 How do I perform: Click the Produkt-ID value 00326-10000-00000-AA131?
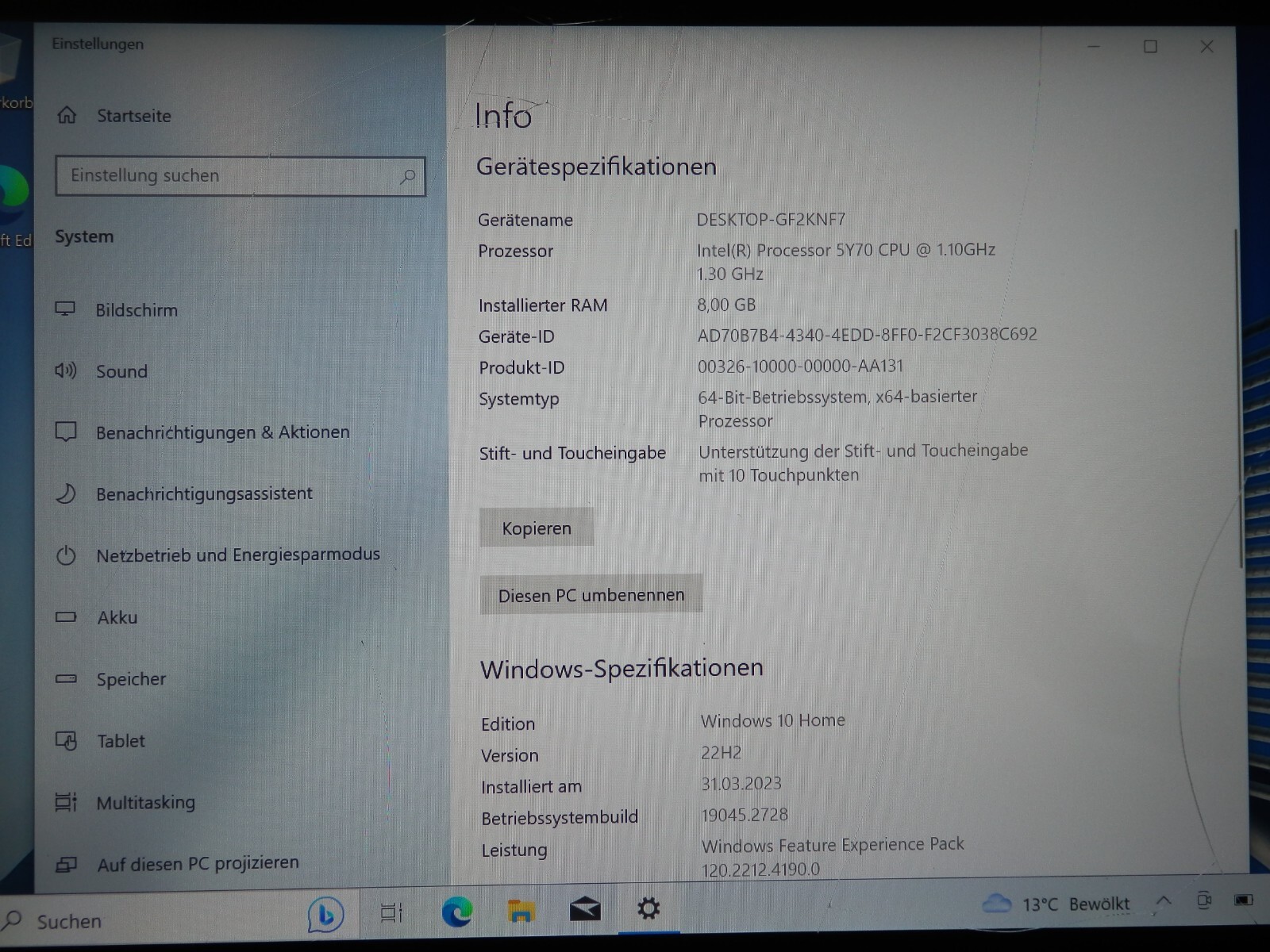point(800,366)
